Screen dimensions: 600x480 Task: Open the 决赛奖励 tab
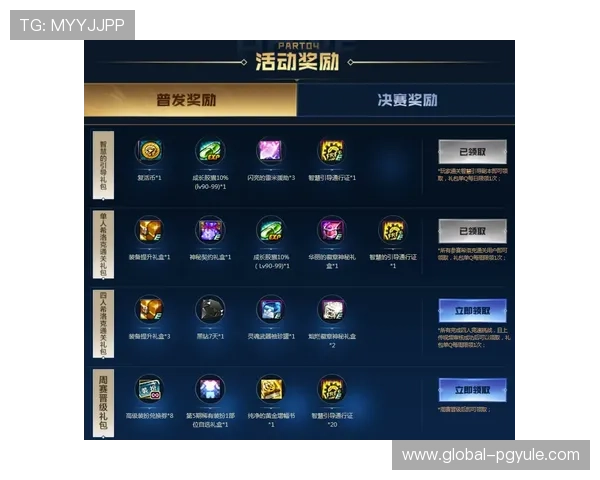[x=406, y=100]
